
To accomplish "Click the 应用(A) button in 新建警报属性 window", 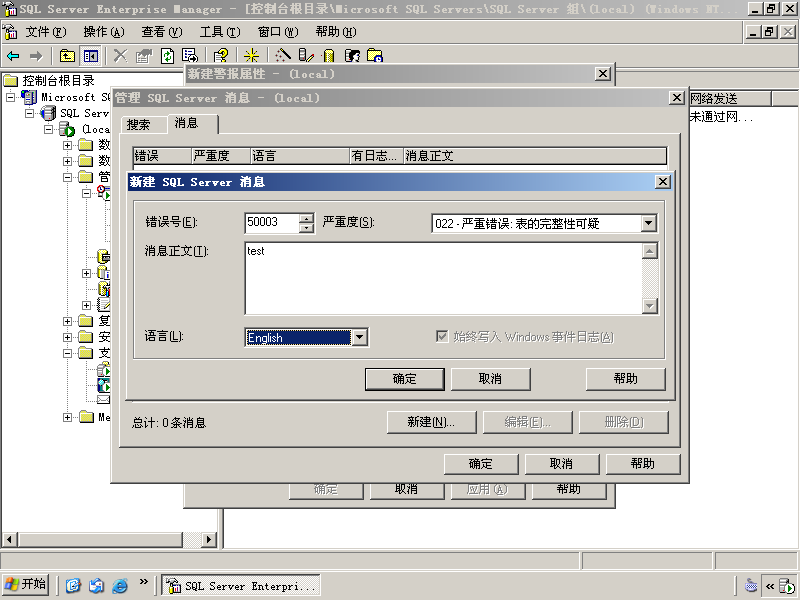I will pyautogui.click(x=487, y=490).
